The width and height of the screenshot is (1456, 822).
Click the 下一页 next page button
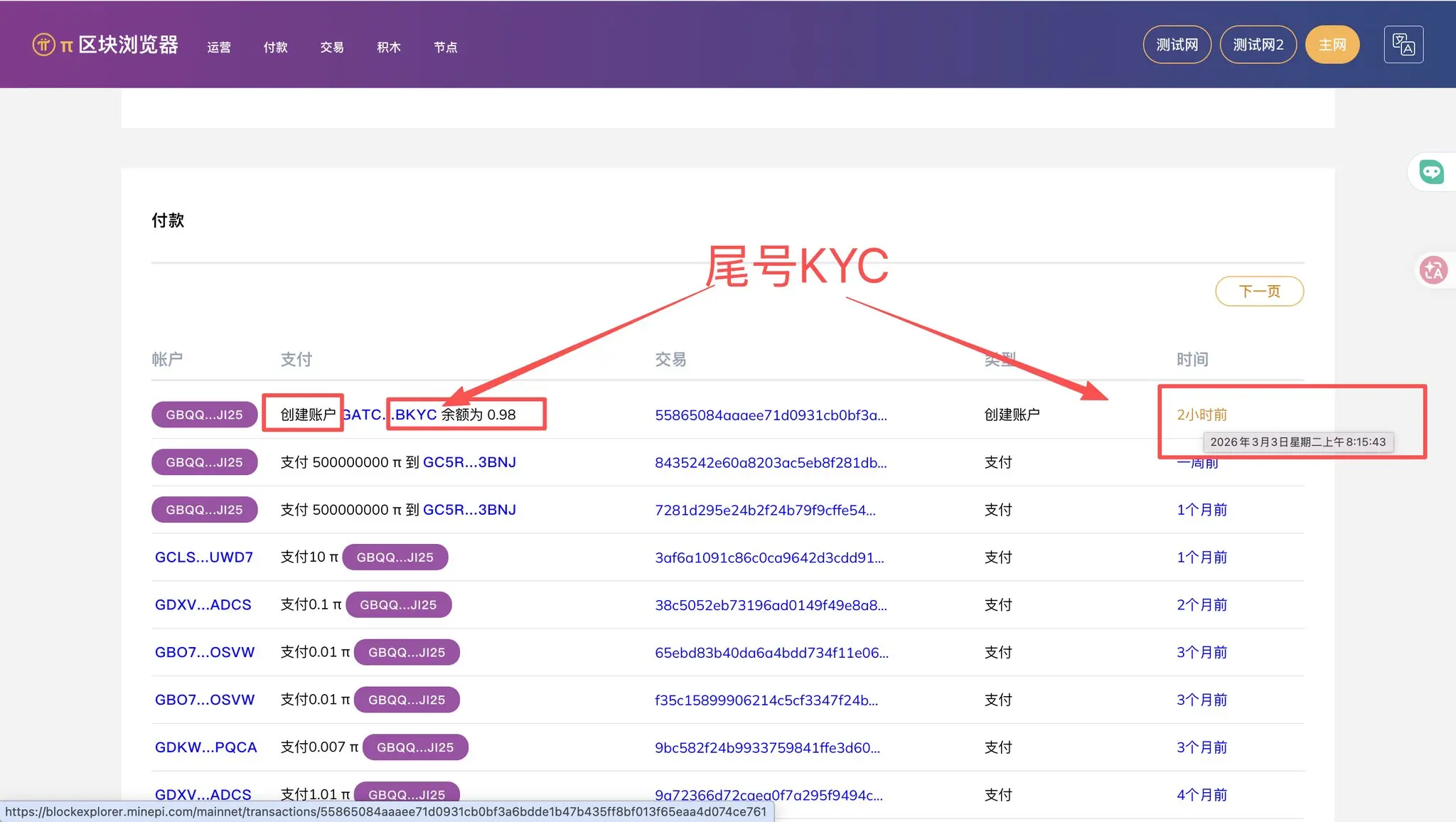pyautogui.click(x=1259, y=292)
